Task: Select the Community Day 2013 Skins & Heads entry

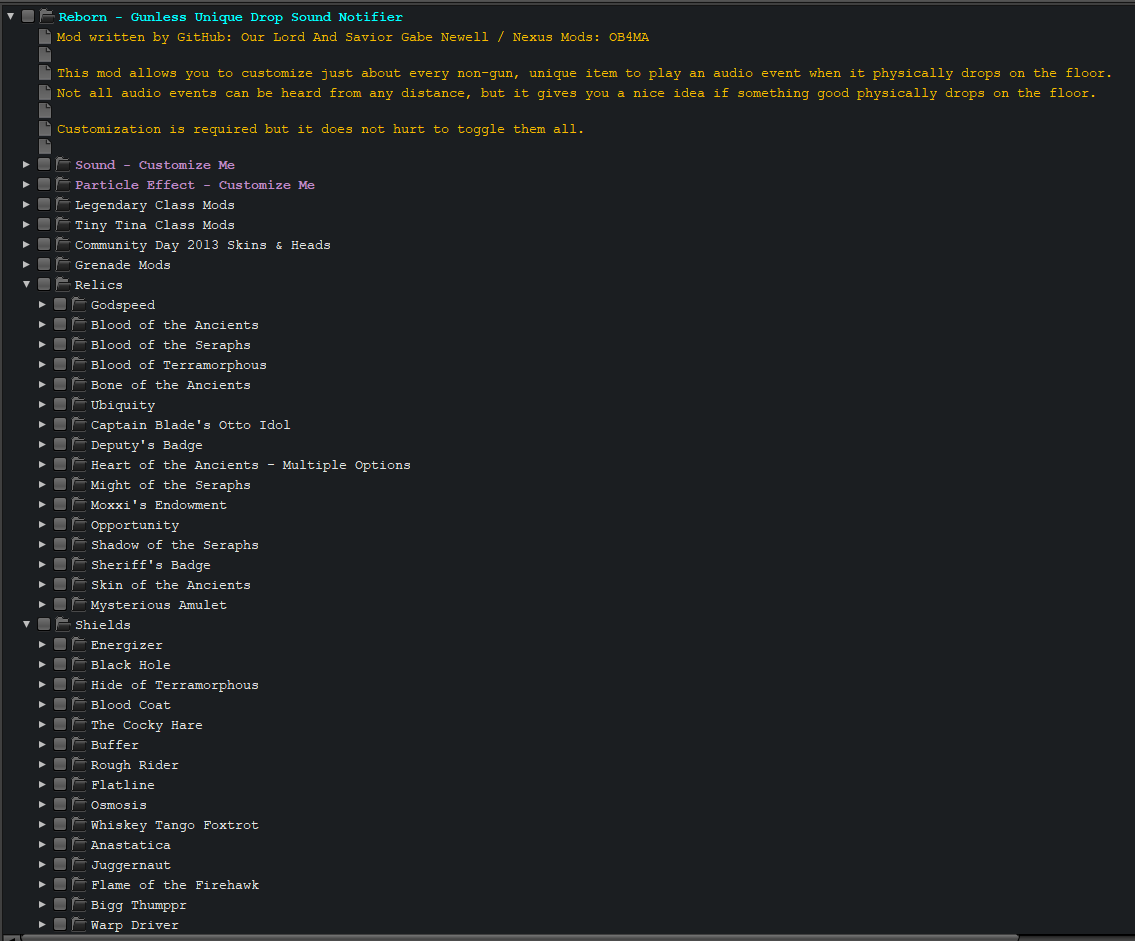Action: pyautogui.click(x=202, y=245)
